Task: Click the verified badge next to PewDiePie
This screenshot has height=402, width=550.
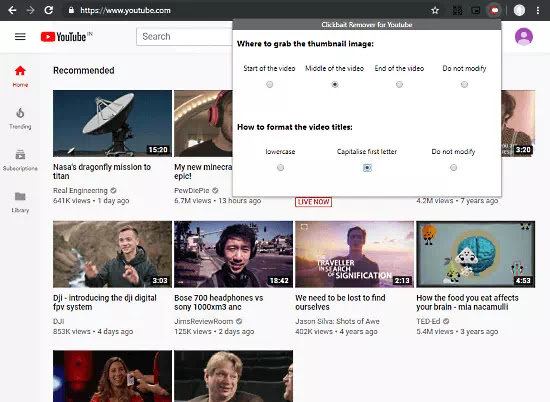Action: (x=215, y=190)
